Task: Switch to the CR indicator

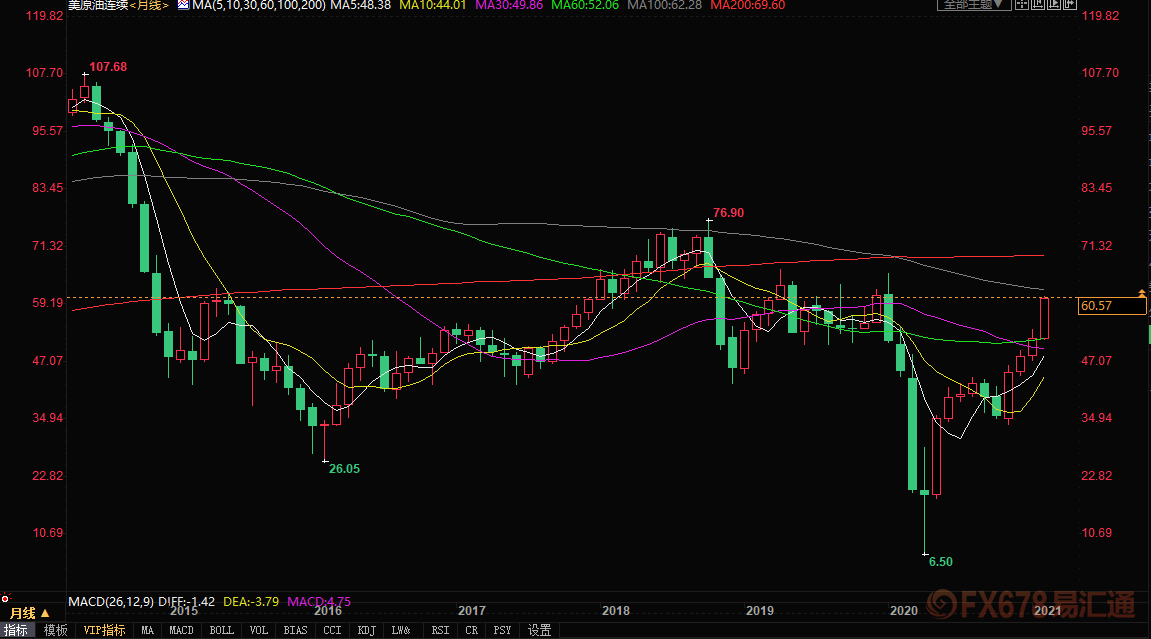Action: 471,630
